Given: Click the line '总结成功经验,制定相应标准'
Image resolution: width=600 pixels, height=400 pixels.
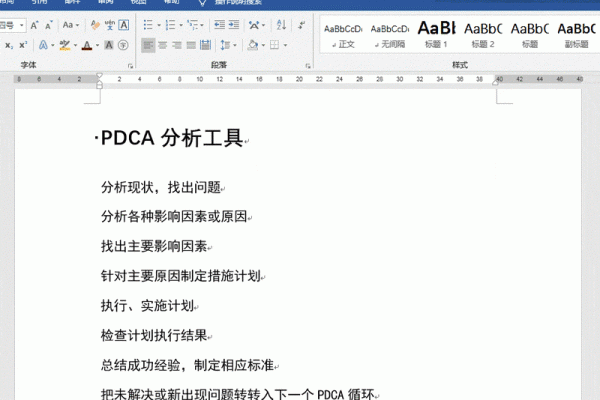Looking at the screenshot, I should (x=188, y=365).
